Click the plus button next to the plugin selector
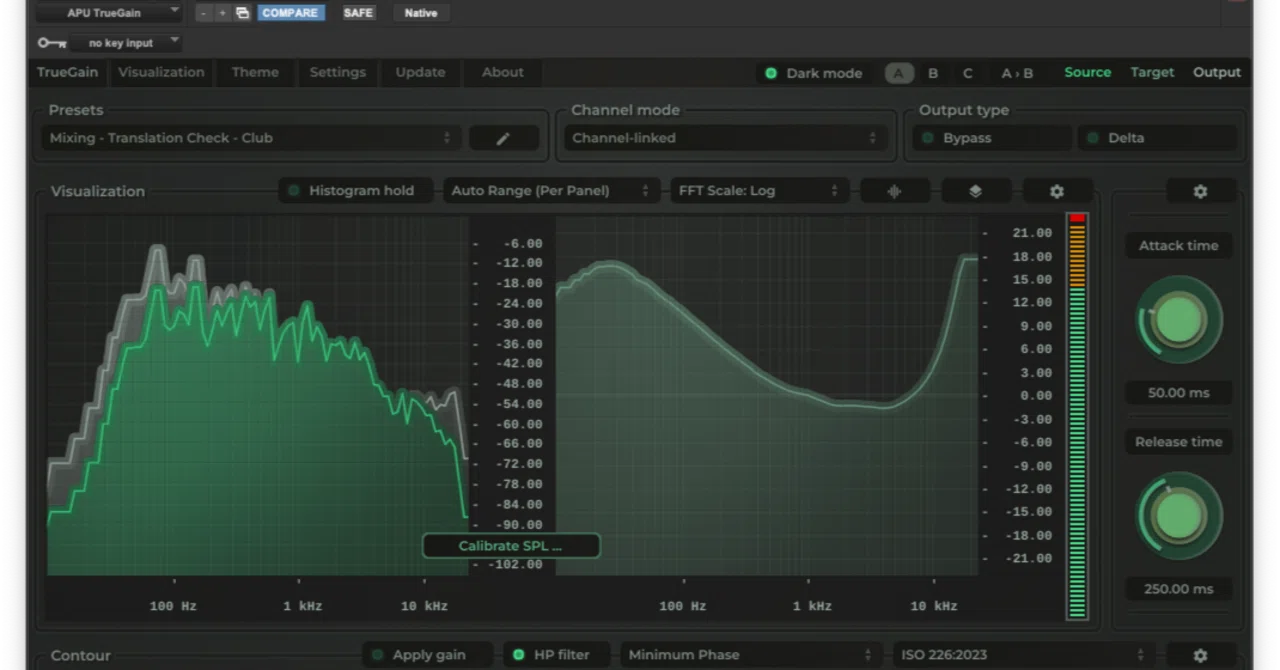Viewport: 1280px width, 670px height. tap(222, 13)
